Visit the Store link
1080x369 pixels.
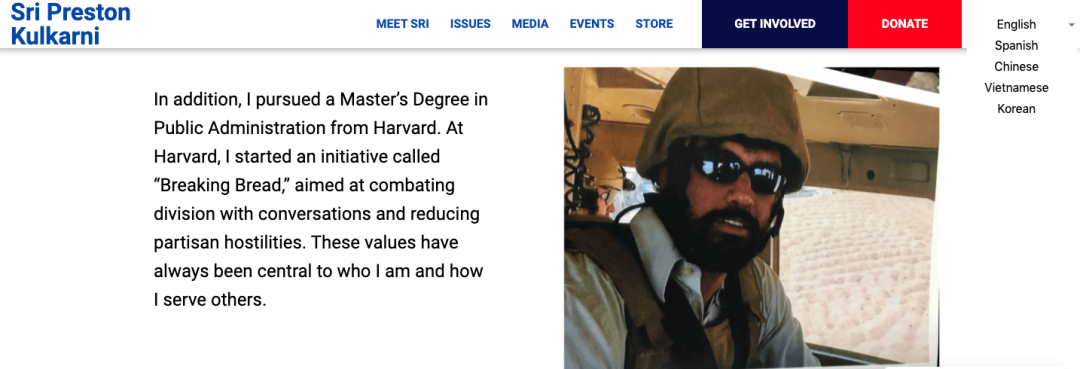(x=654, y=24)
